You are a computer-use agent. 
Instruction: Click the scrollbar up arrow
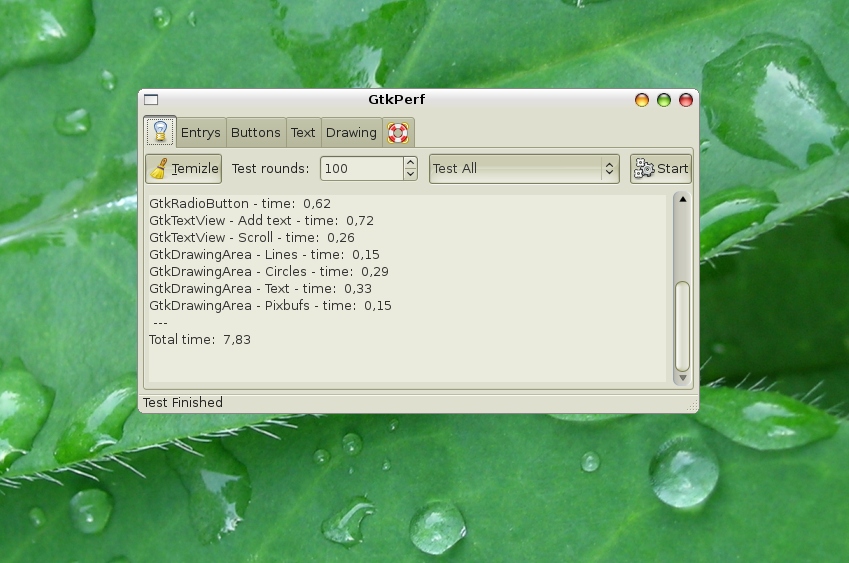[x=683, y=199]
